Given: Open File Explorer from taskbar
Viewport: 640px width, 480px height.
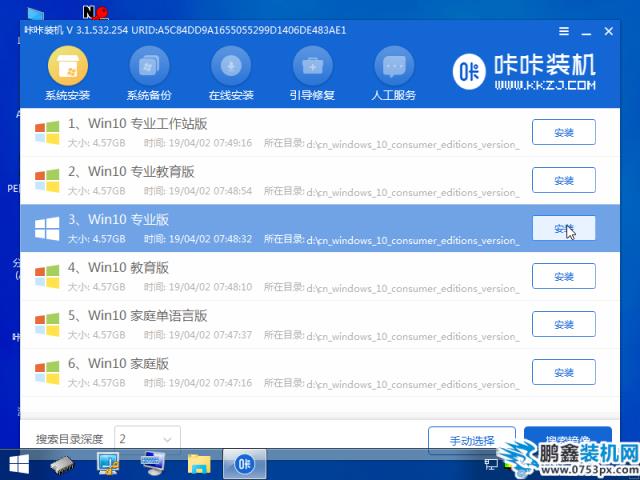Looking at the screenshot, I should 199,463.
